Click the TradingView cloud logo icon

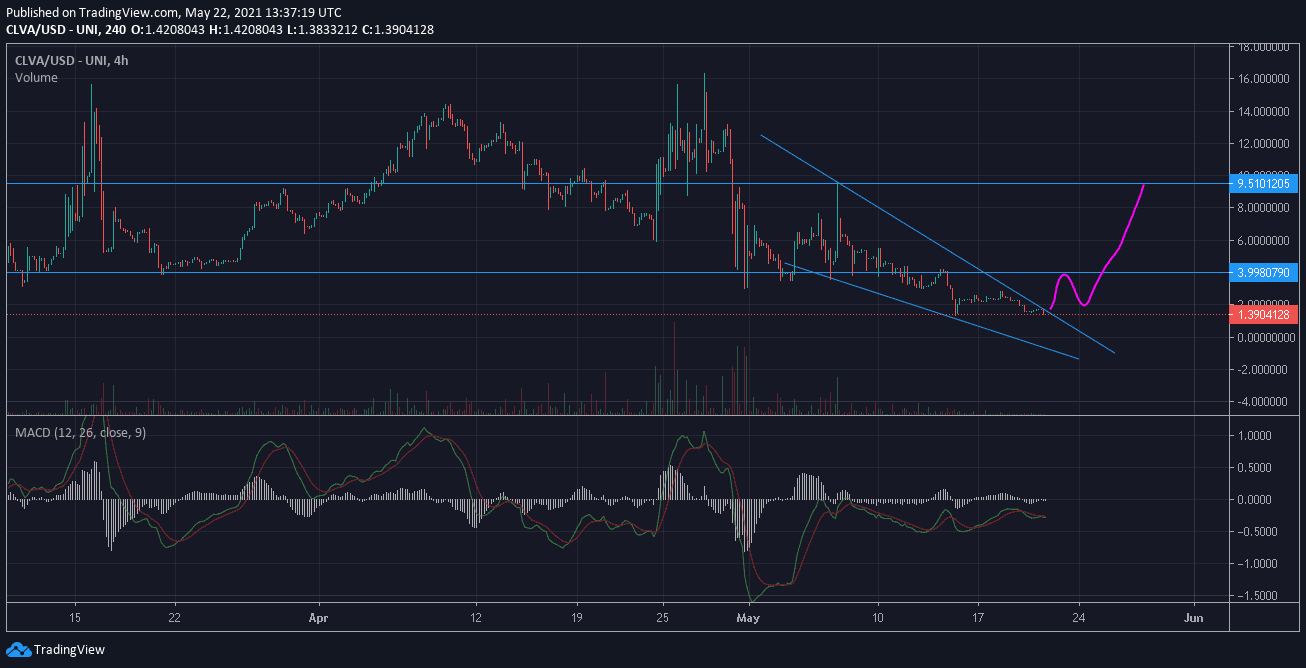(18, 650)
